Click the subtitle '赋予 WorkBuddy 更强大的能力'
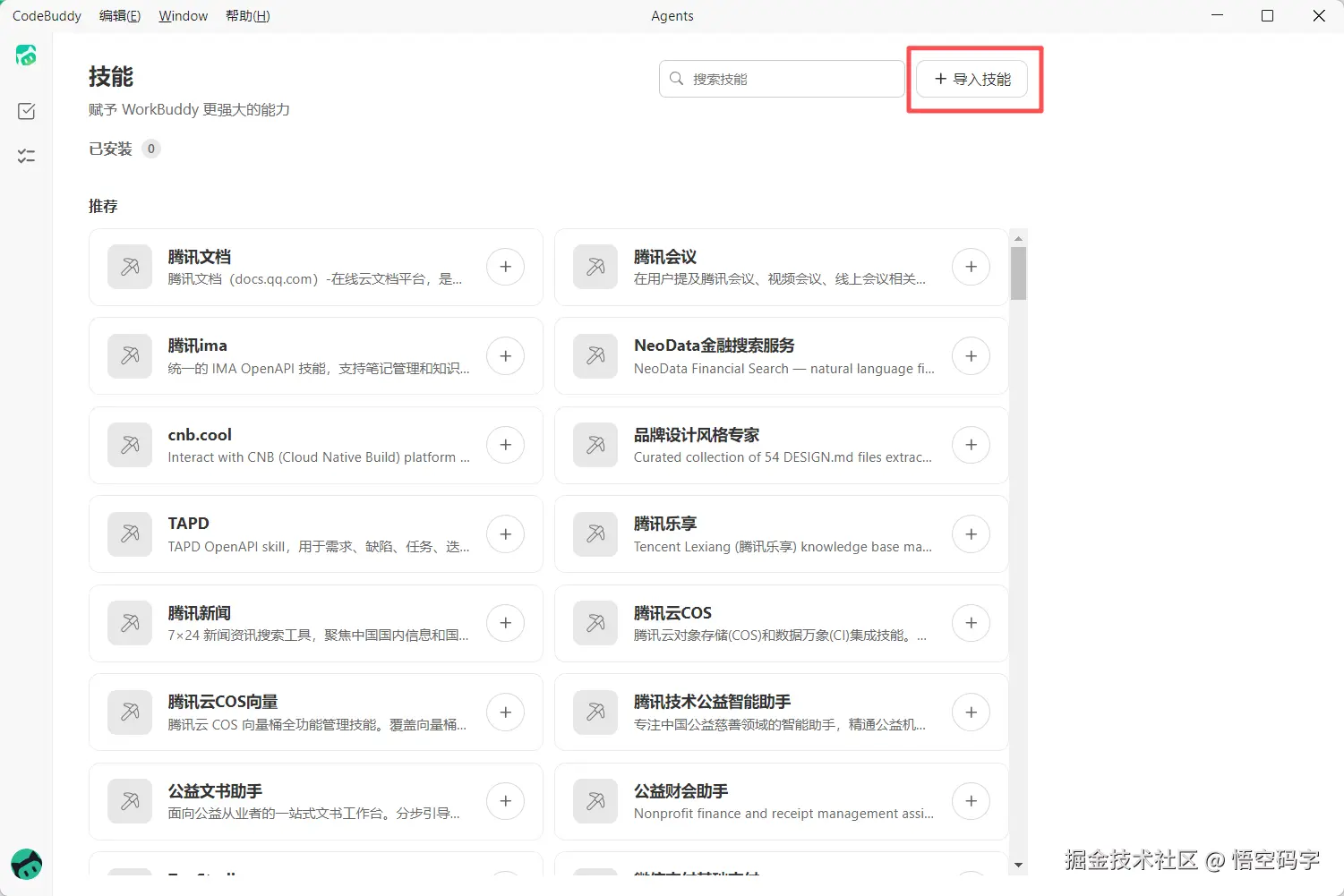Image resolution: width=1344 pixels, height=896 pixels. [189, 109]
